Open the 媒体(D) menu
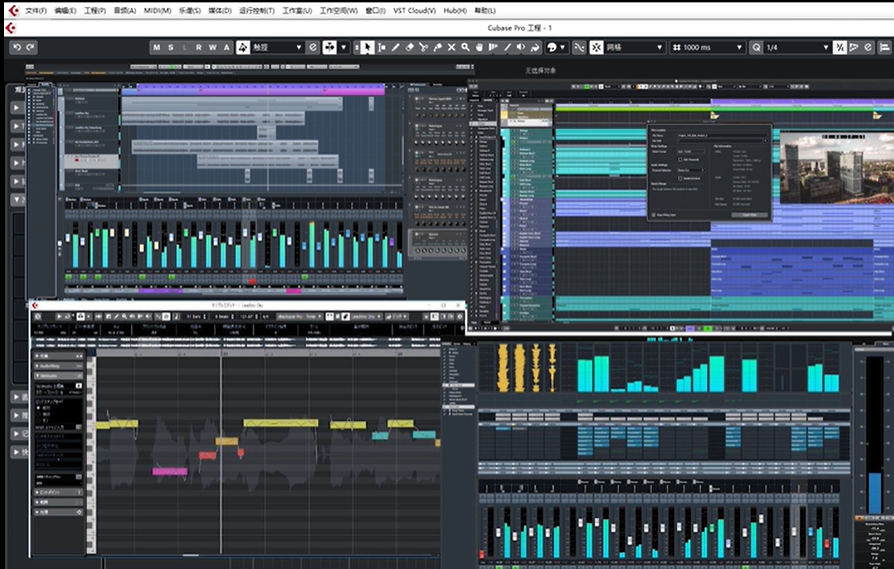The width and height of the screenshot is (894, 569). coord(220,11)
